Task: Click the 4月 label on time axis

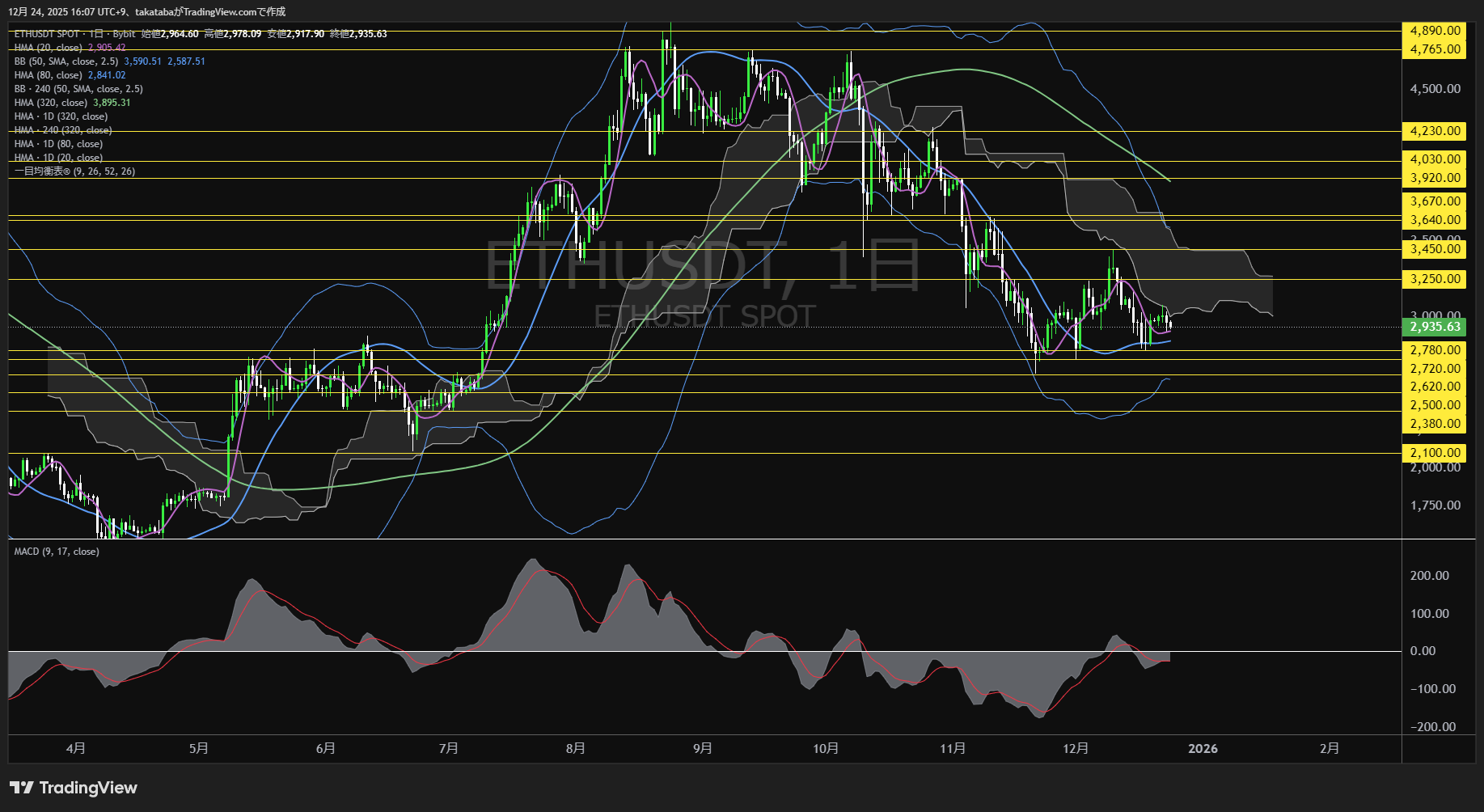Action: (x=76, y=749)
